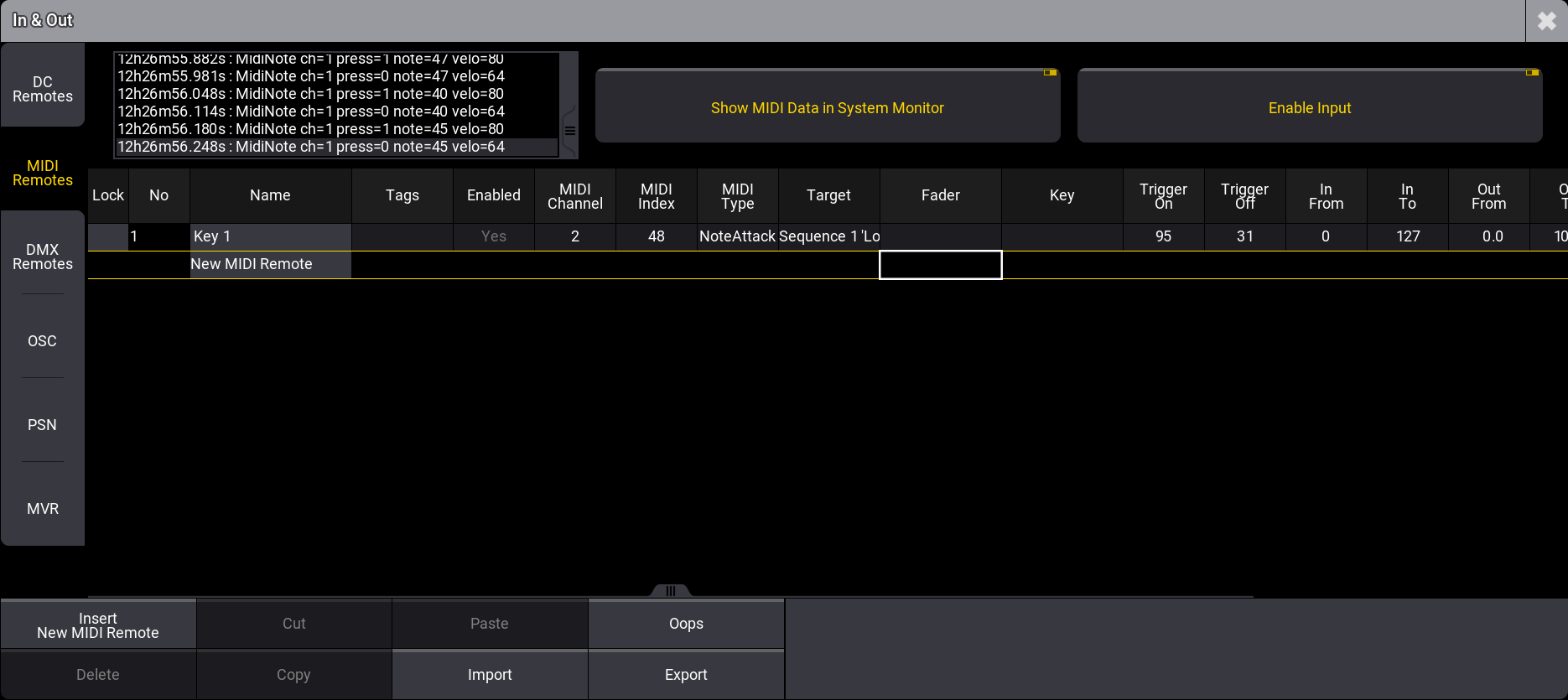Click the bottom toolbar resize grip handle

[670, 591]
